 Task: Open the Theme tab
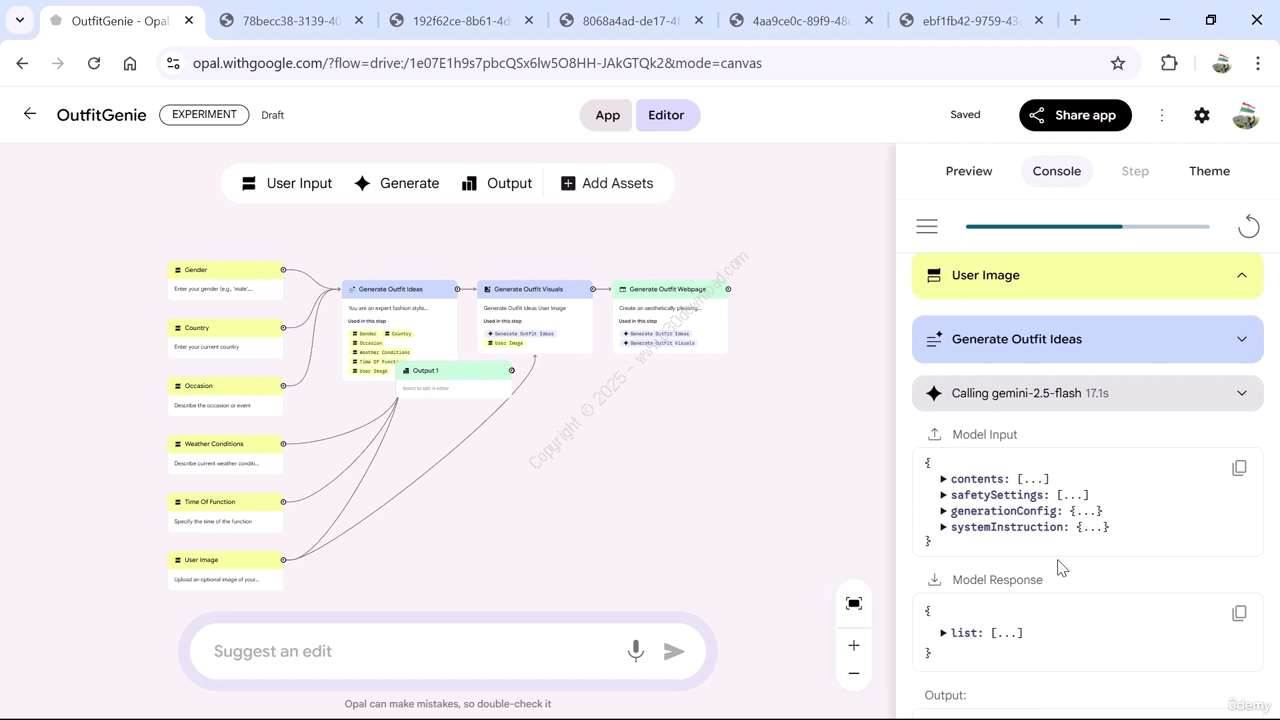point(1209,171)
